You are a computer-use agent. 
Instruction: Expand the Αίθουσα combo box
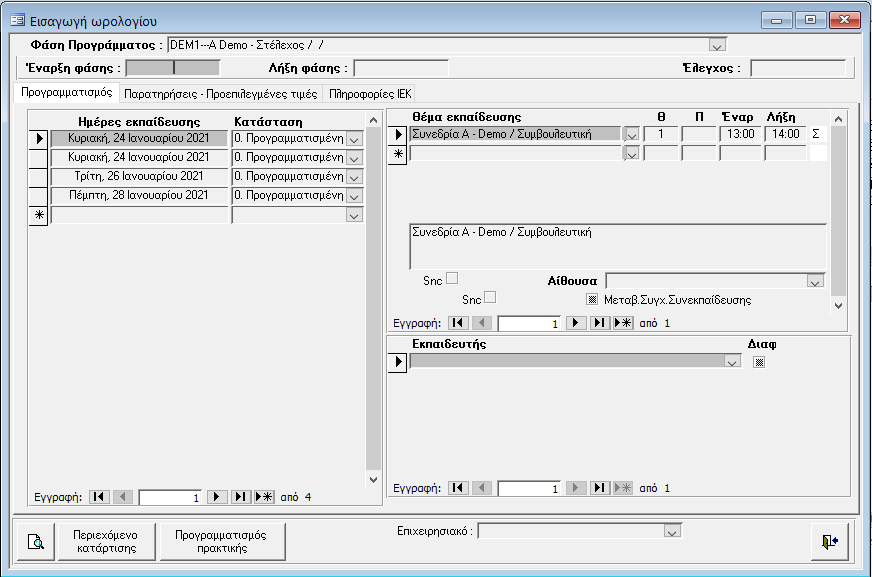[815, 282]
